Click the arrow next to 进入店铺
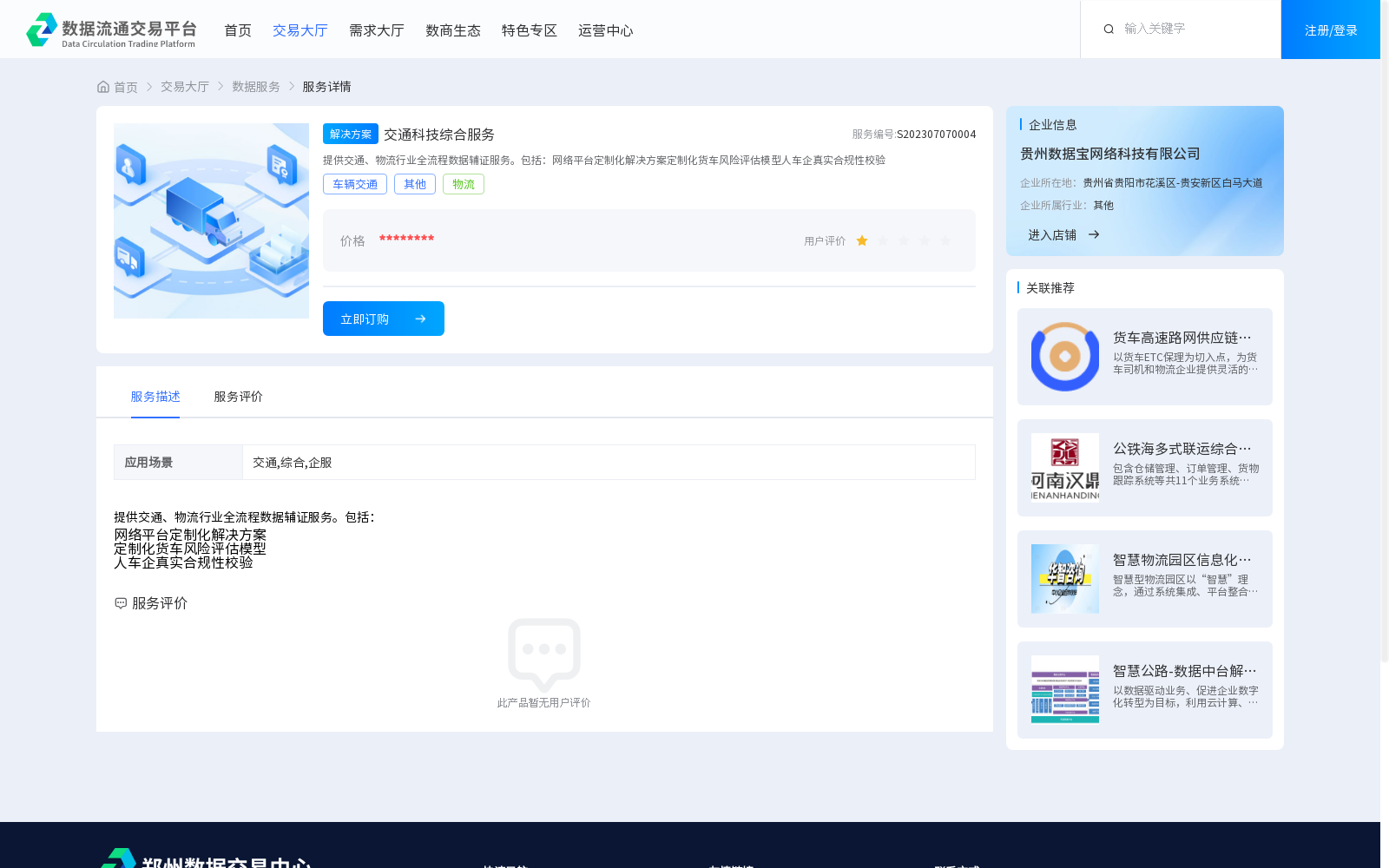Screen dimensions: 1389x868 point(1094,234)
